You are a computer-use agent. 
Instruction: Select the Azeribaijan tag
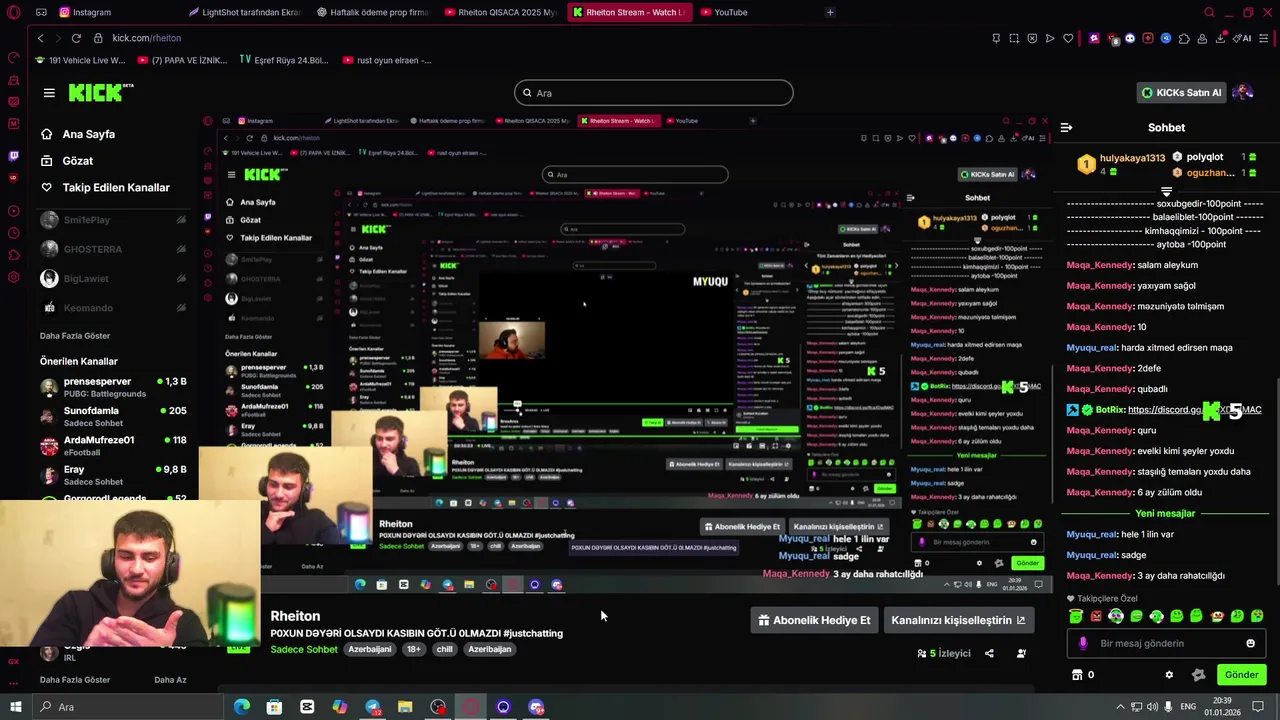490,650
